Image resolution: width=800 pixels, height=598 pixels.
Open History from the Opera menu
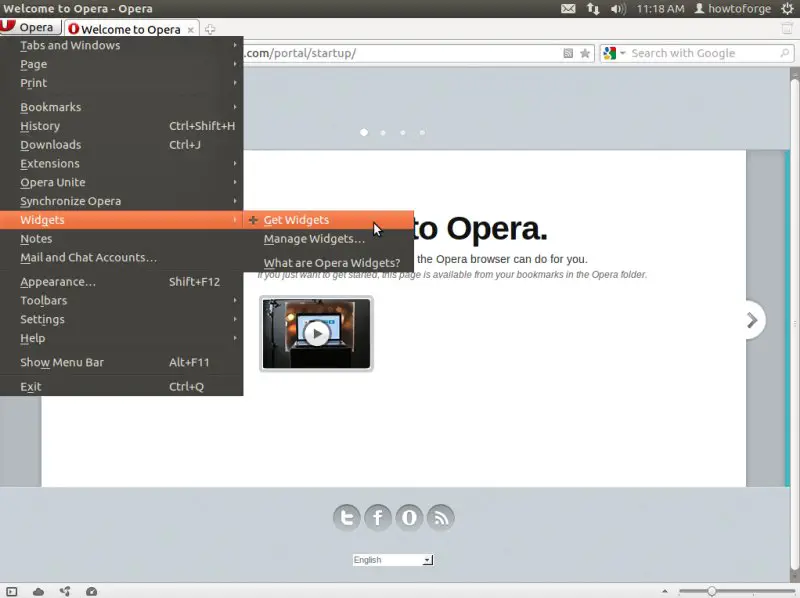121,126
